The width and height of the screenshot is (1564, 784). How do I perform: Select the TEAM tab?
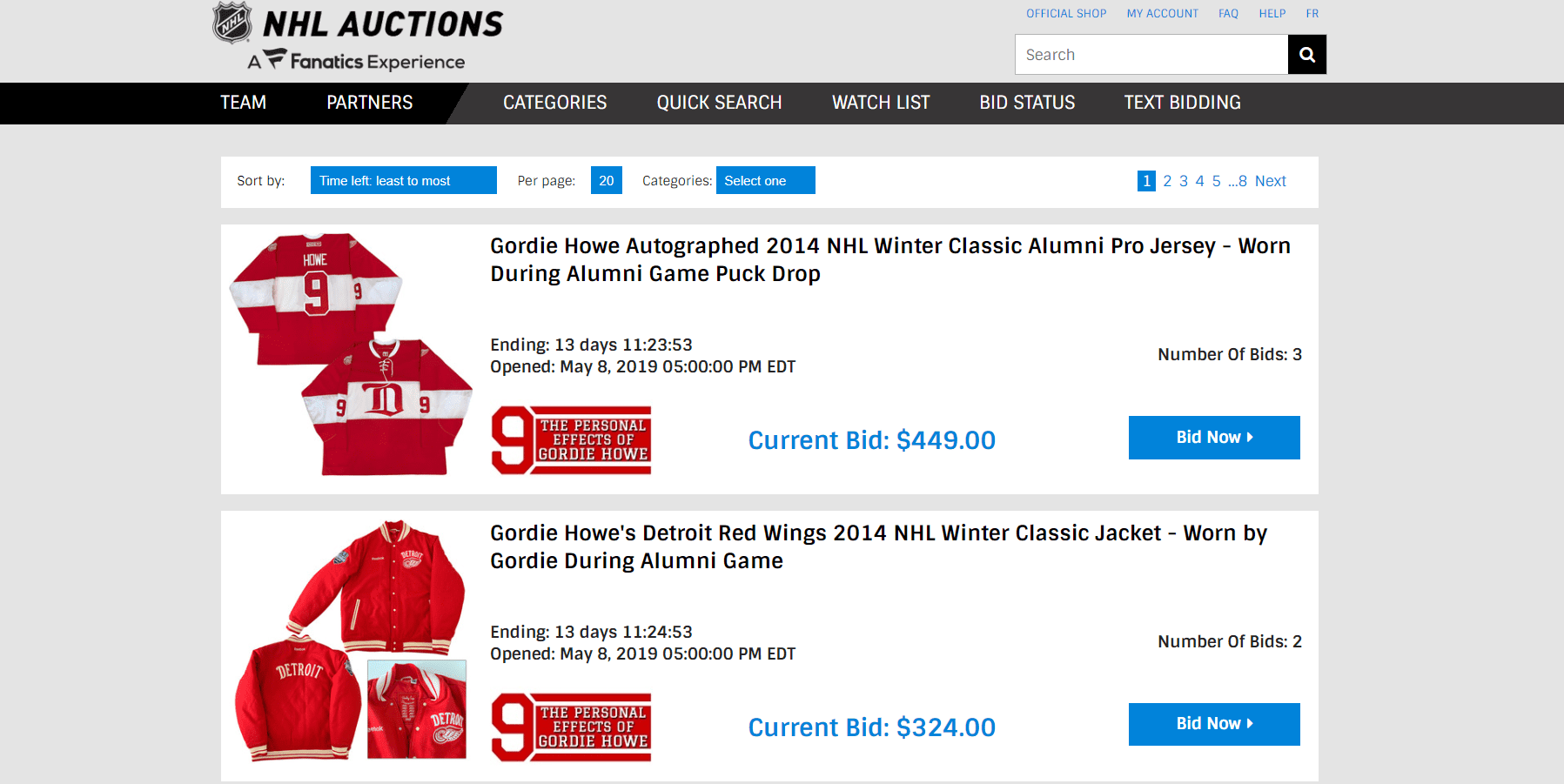tap(244, 103)
